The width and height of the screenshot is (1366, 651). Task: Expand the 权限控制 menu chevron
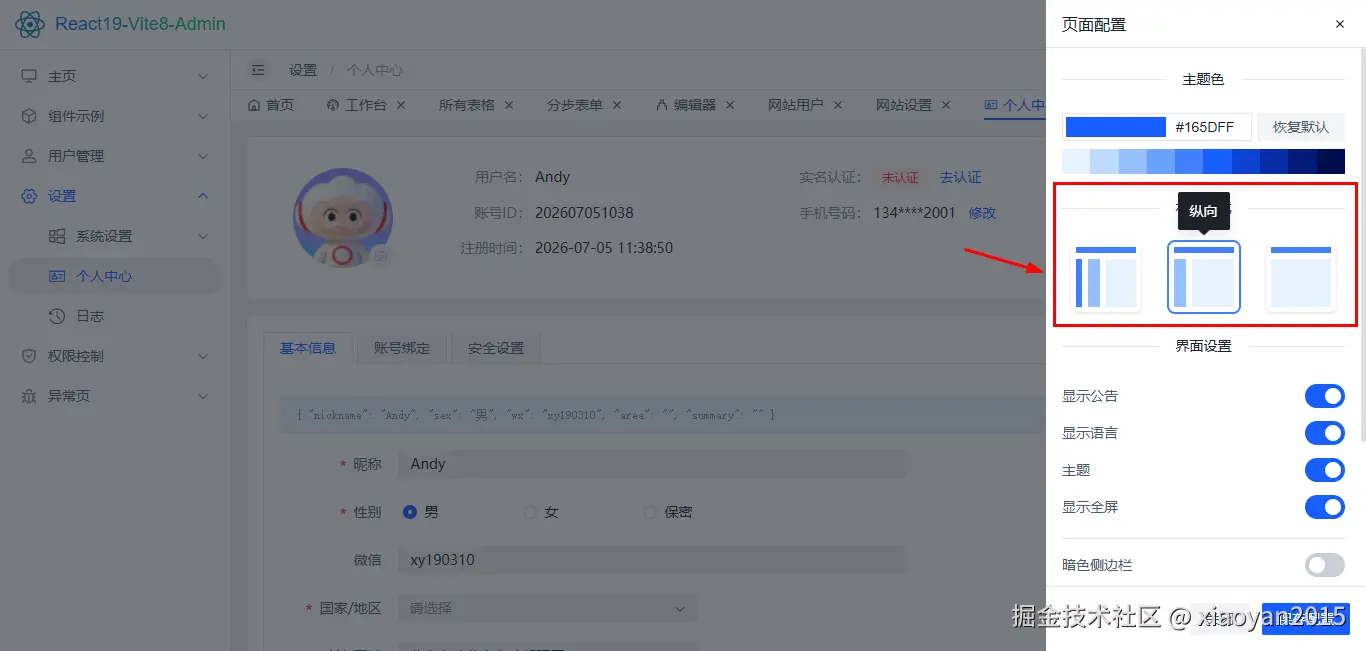[x=203, y=356]
